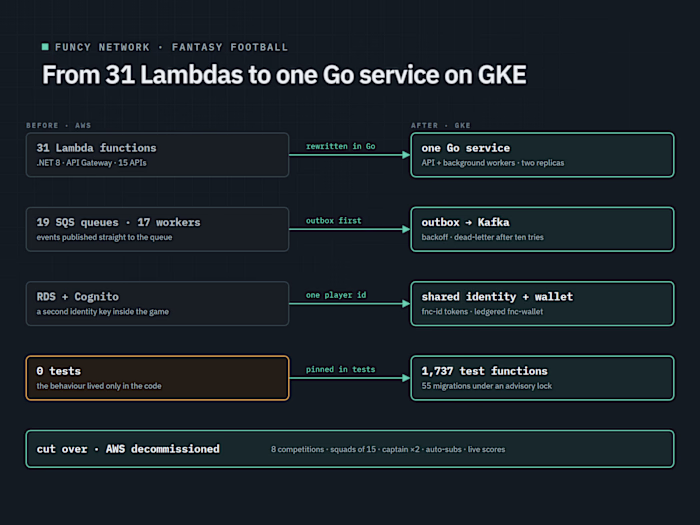This screenshot has width=700, height=525.
Task: Click the 'FUNCY NETWORK · FANTASY FOOTBALL' header text
Action: [171, 47]
